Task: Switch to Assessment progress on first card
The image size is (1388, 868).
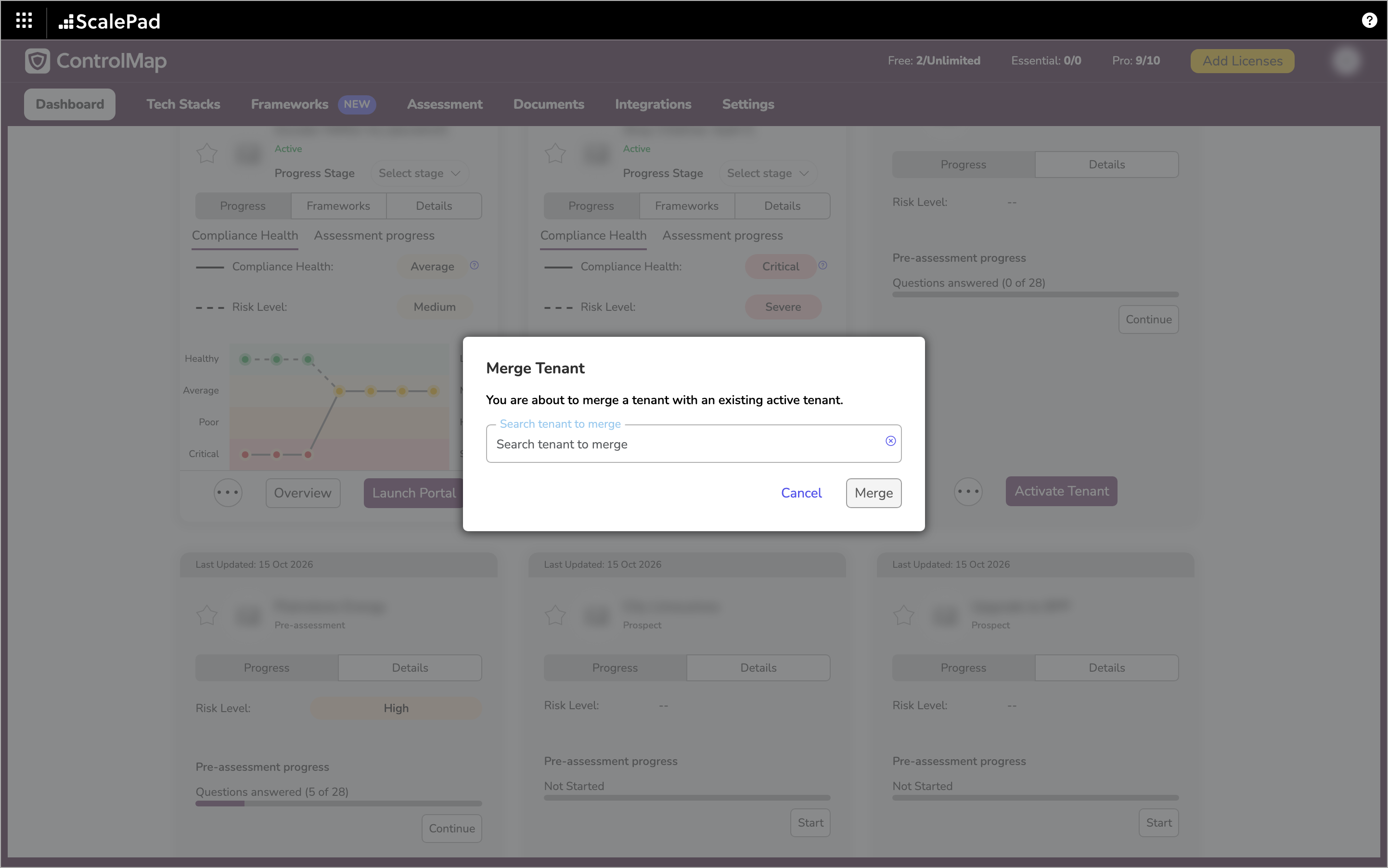Action: click(x=374, y=235)
